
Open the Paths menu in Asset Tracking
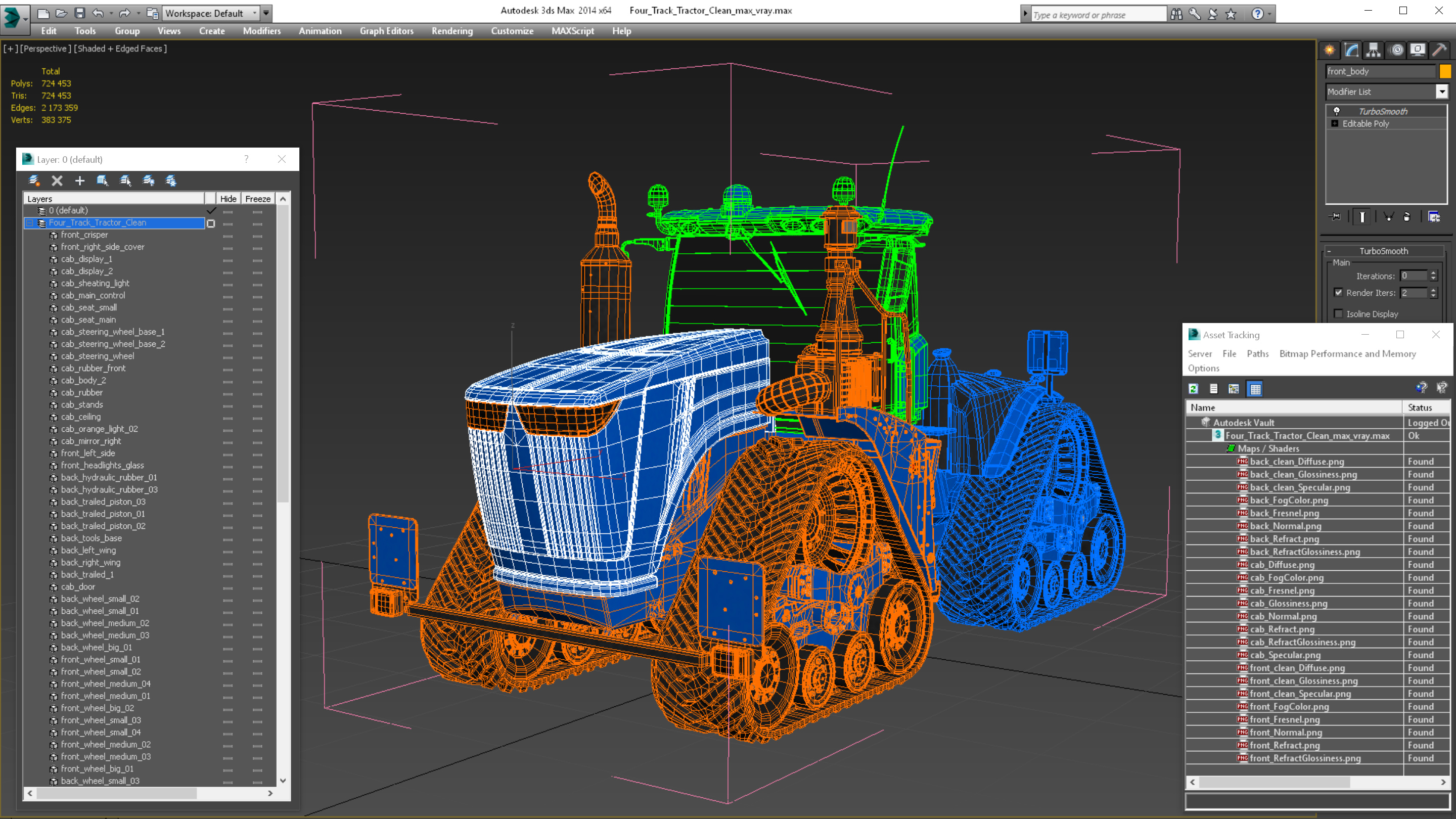[x=1258, y=354]
